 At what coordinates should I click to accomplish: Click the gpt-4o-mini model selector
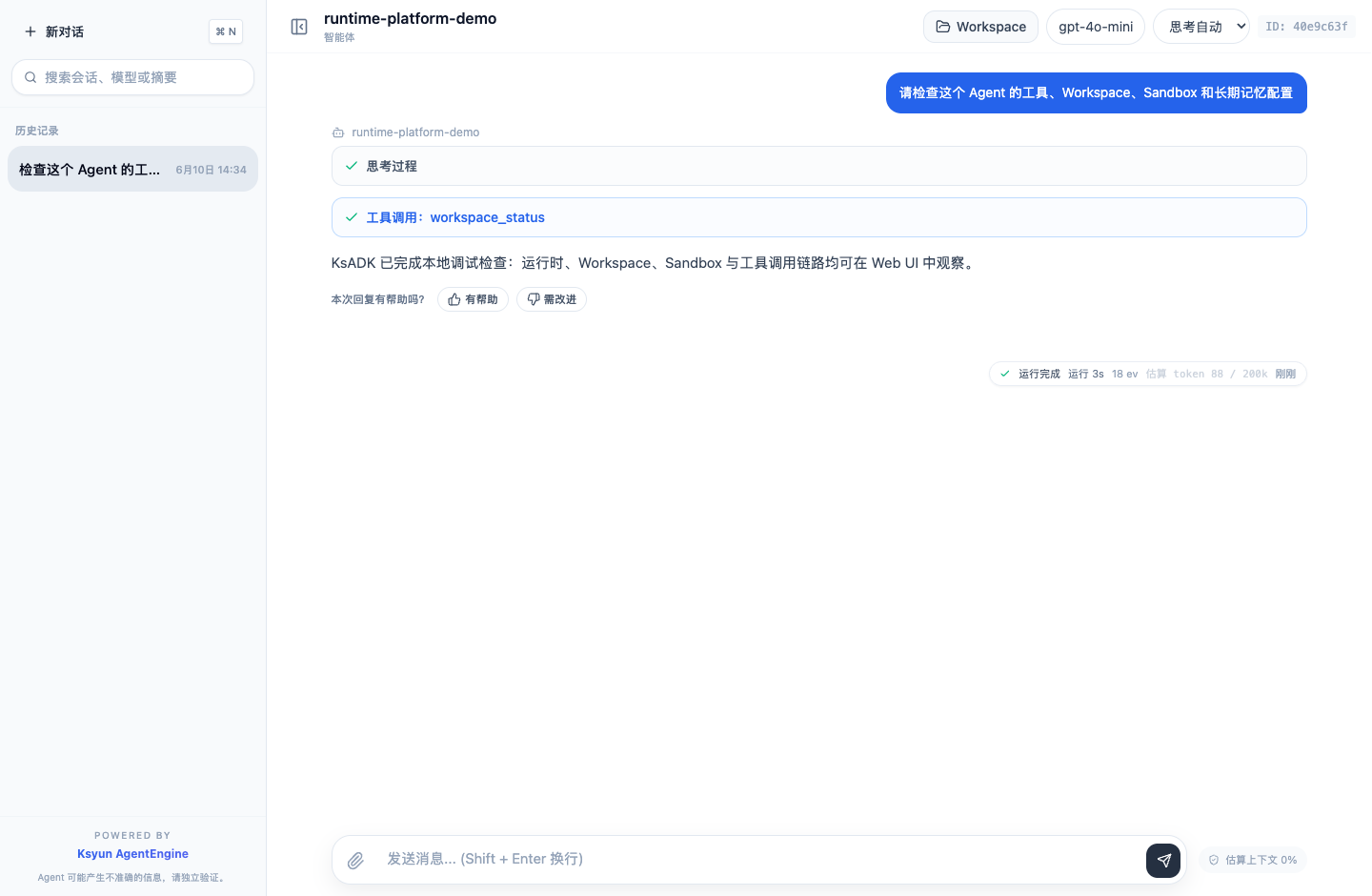[1096, 27]
